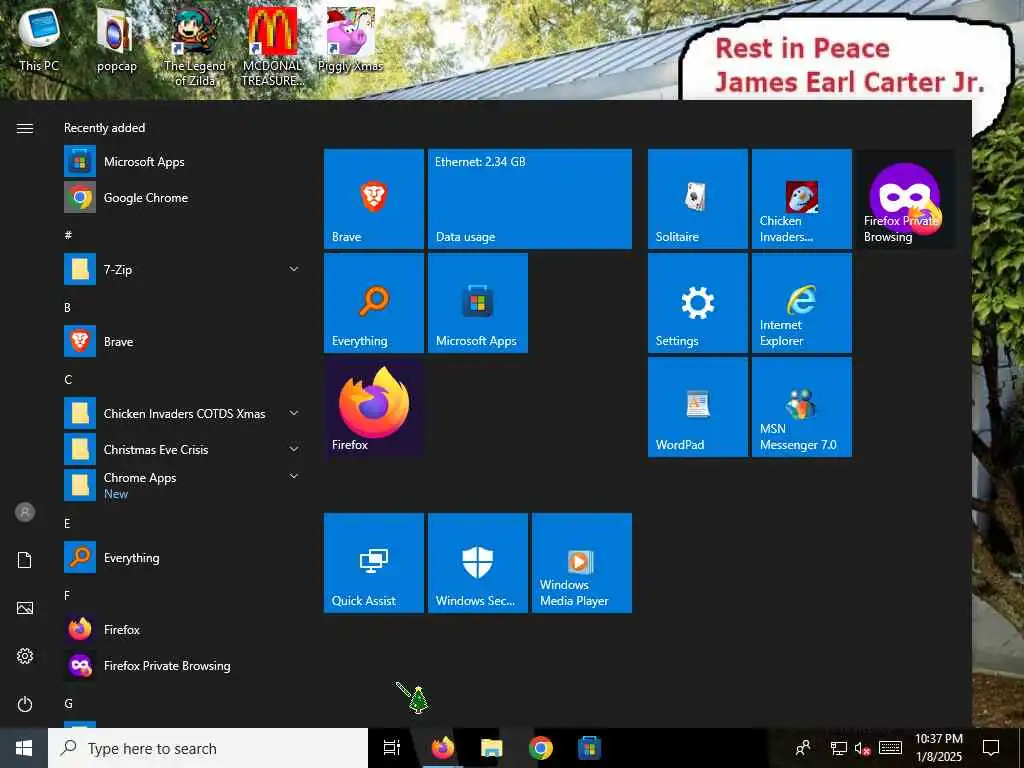The image size is (1024, 768).
Task: Launch the Firefox tile
Action: click(x=374, y=407)
